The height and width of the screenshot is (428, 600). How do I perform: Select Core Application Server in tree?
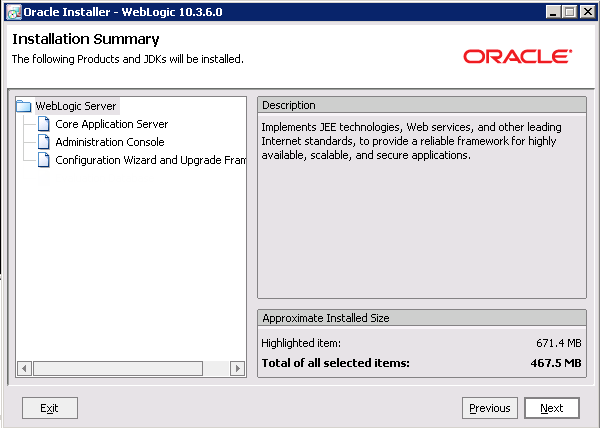[x=112, y=124]
